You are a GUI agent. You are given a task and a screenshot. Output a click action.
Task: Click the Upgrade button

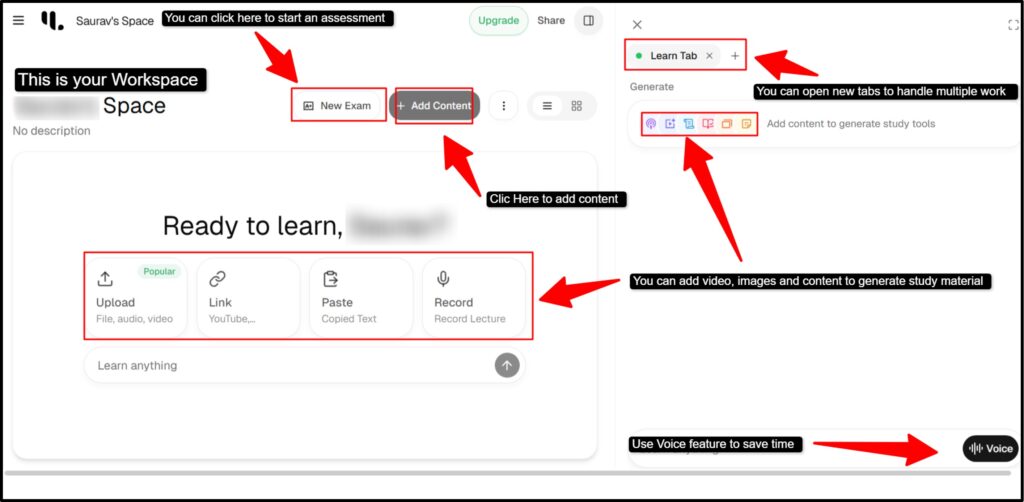(498, 20)
